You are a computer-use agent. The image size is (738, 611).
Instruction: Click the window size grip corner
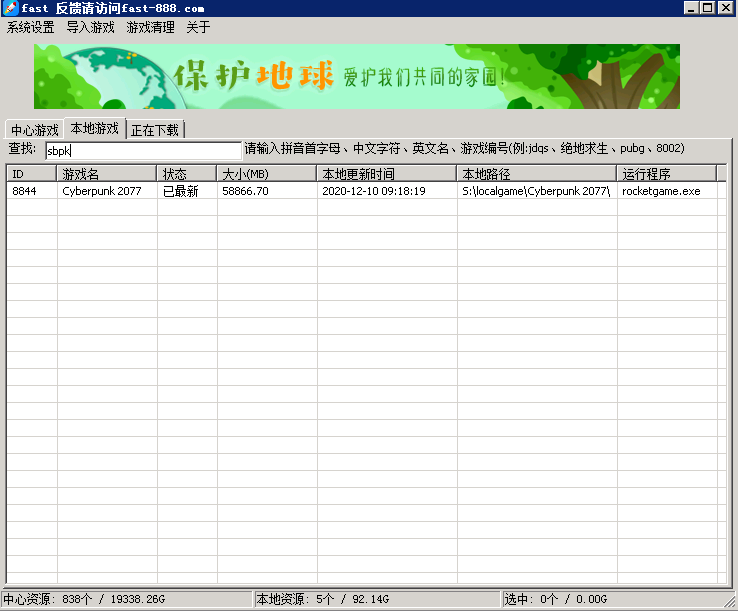(x=730, y=601)
